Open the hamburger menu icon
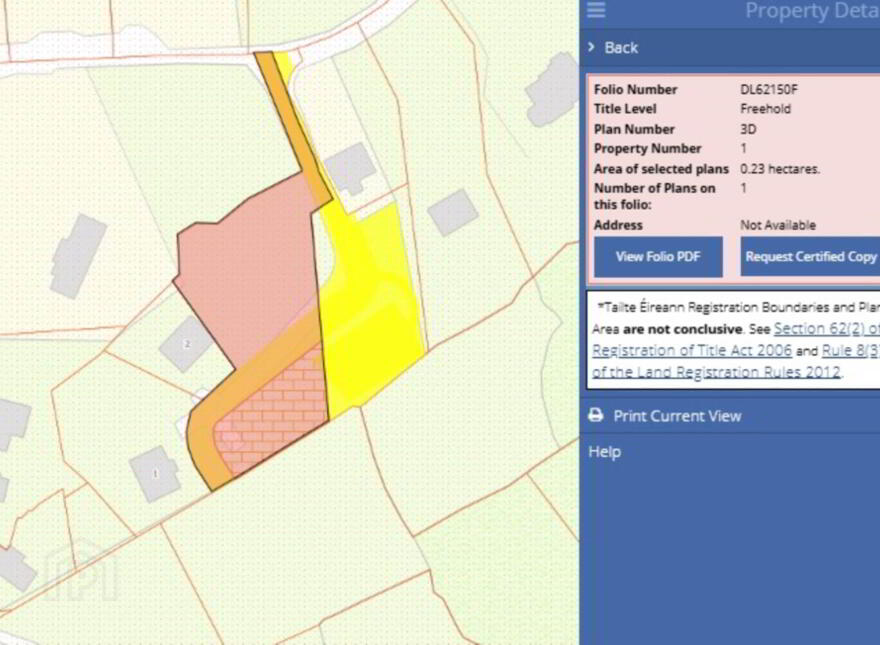880x645 pixels. (x=596, y=10)
